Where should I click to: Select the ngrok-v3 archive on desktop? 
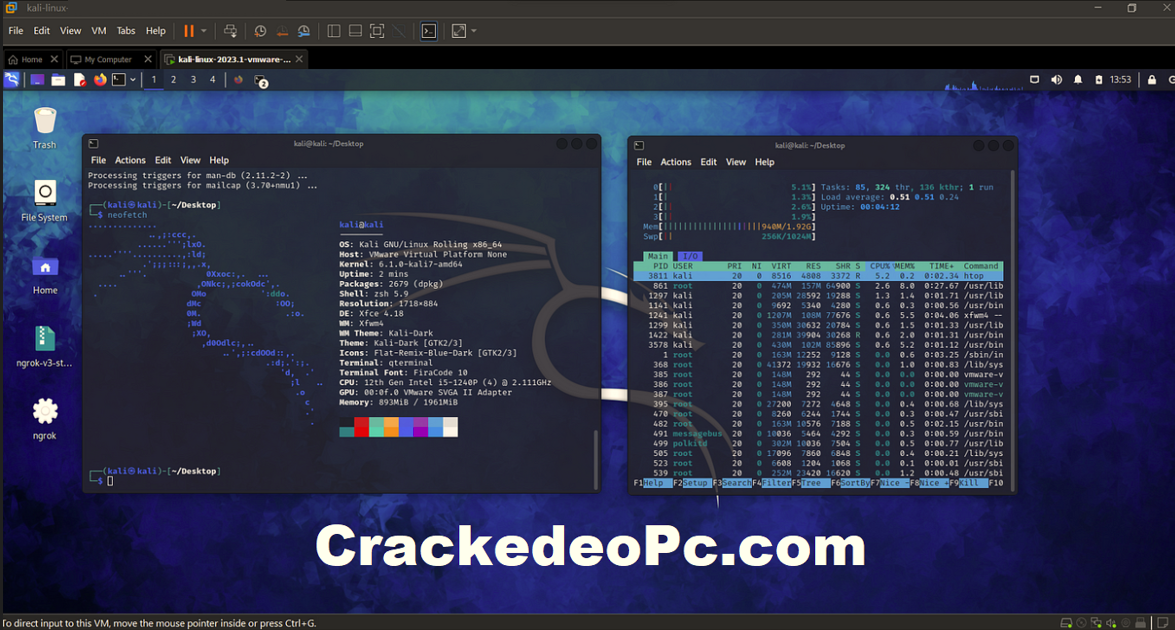point(44,347)
